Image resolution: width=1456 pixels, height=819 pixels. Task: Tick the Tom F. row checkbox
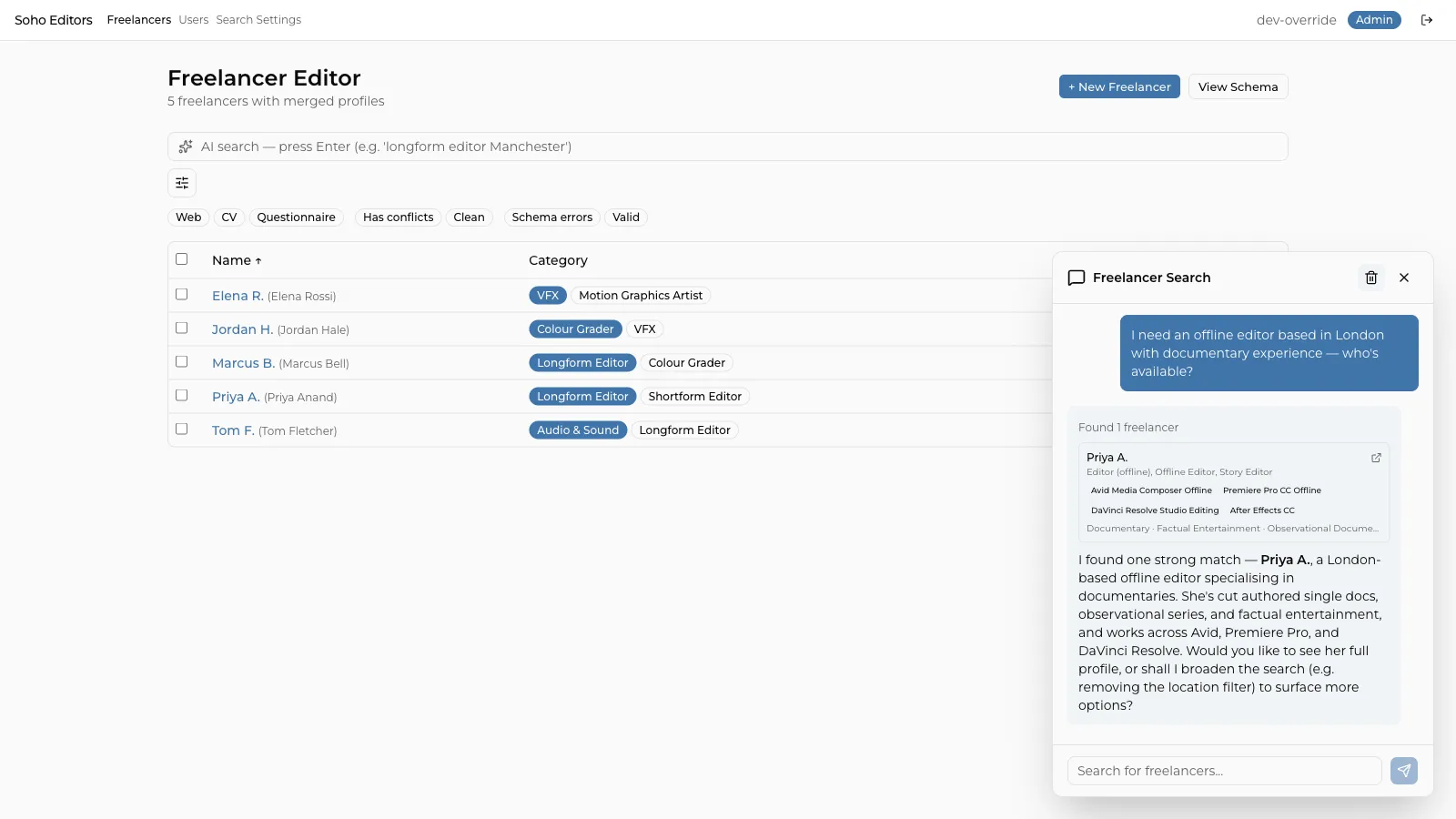tap(182, 430)
